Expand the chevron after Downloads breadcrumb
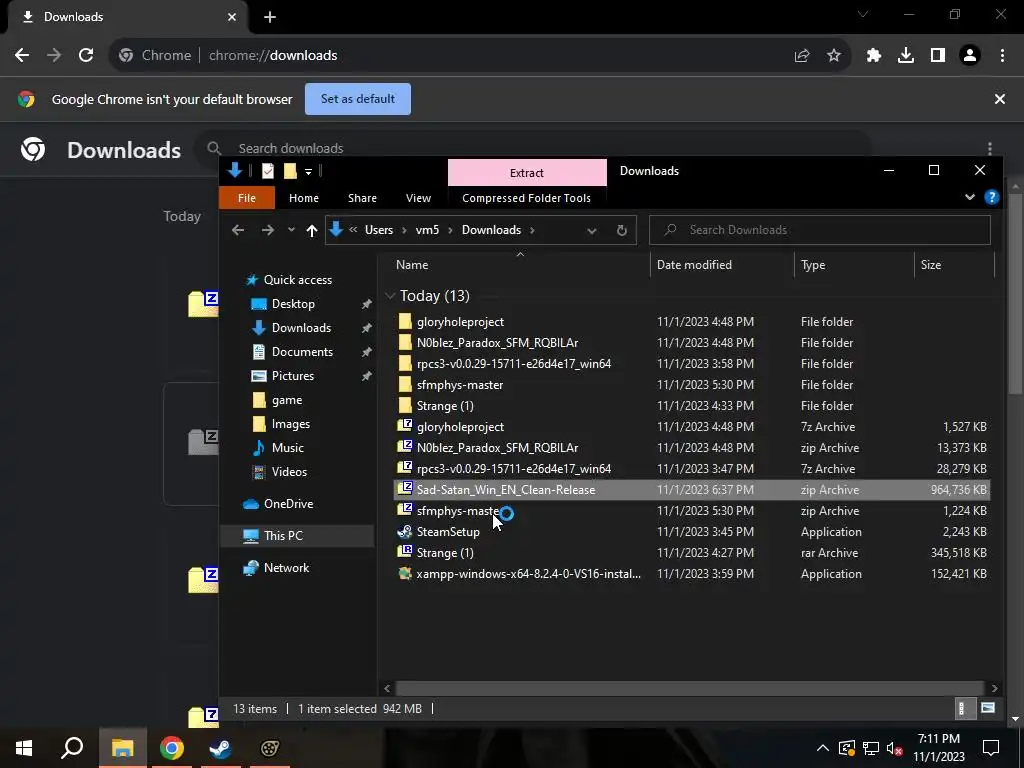This screenshot has width=1024, height=768. (x=532, y=230)
